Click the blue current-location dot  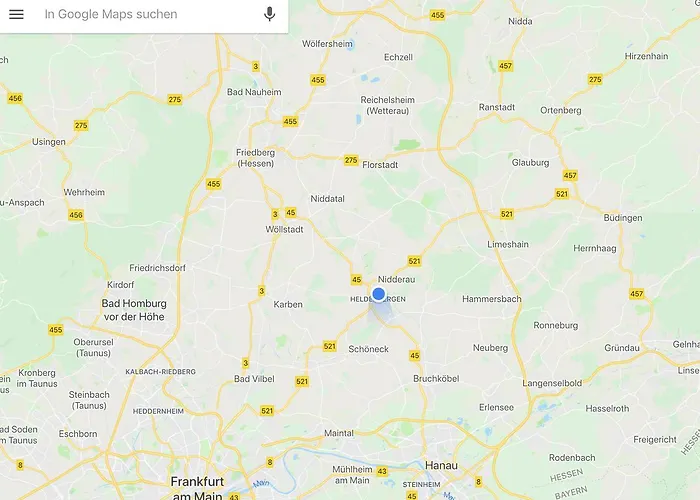coord(379,294)
